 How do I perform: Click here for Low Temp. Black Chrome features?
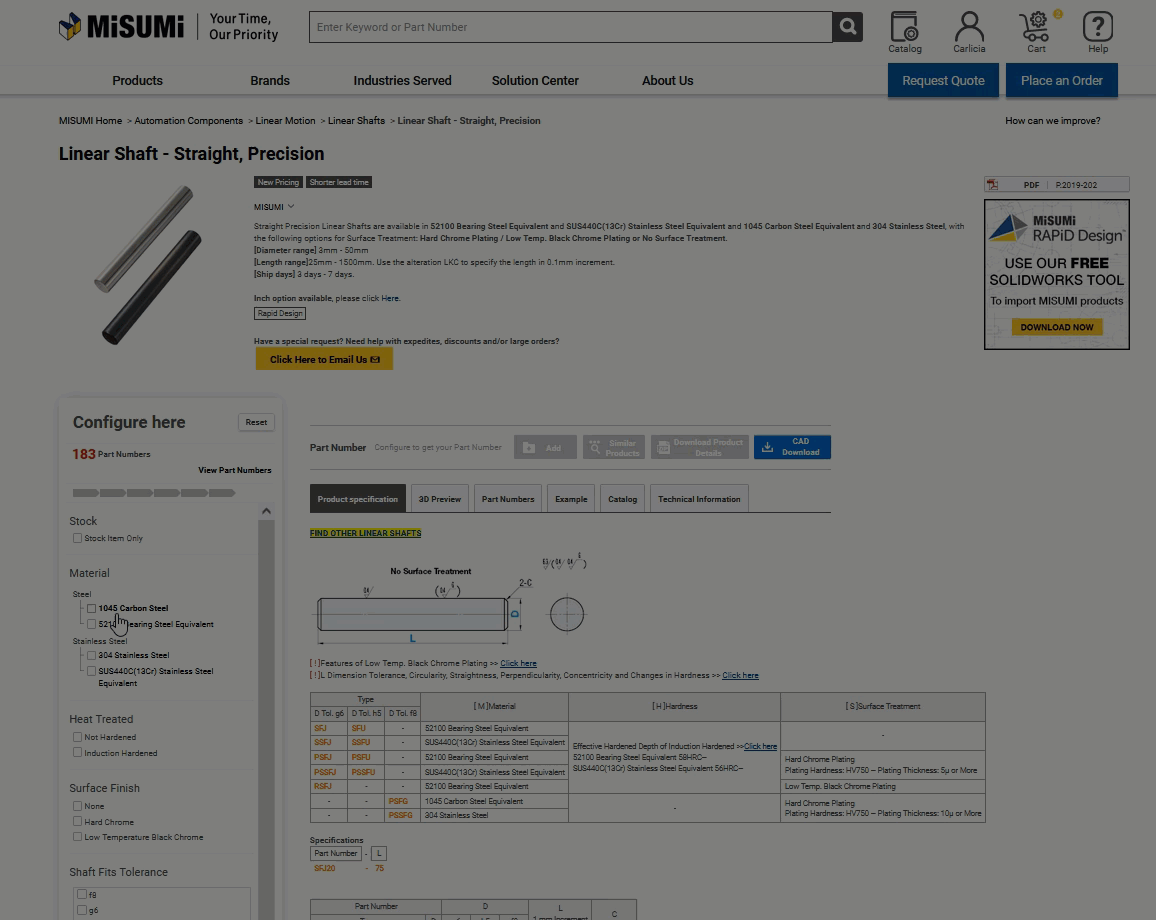coord(518,663)
